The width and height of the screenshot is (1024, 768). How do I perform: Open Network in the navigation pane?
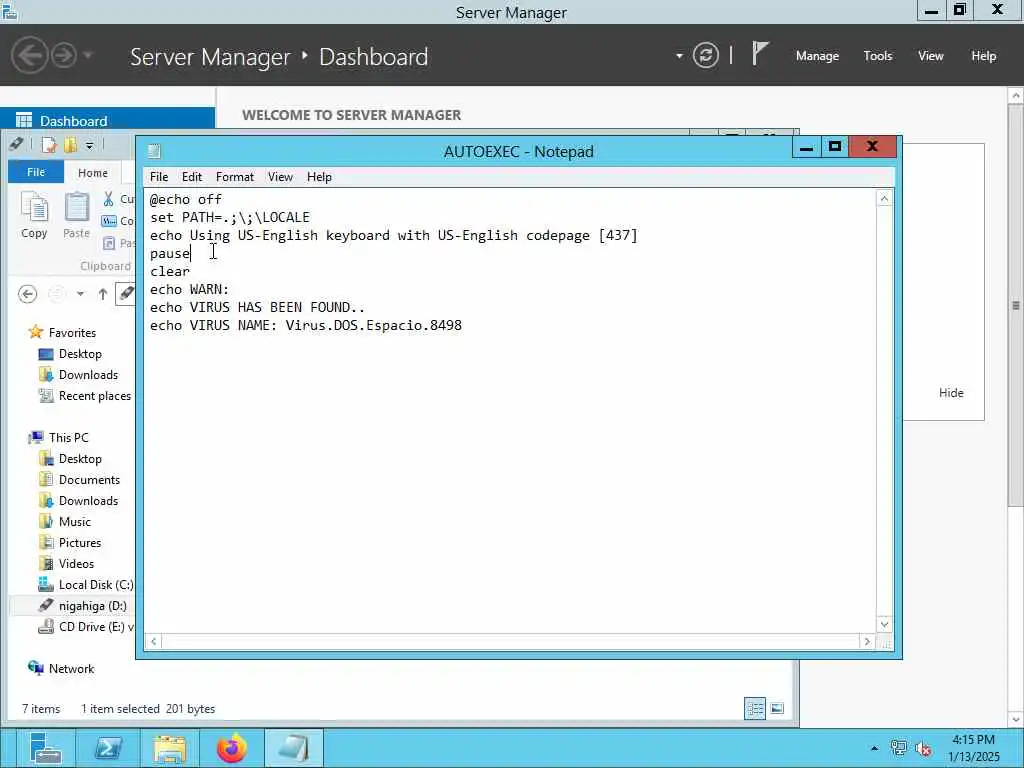(x=61, y=669)
